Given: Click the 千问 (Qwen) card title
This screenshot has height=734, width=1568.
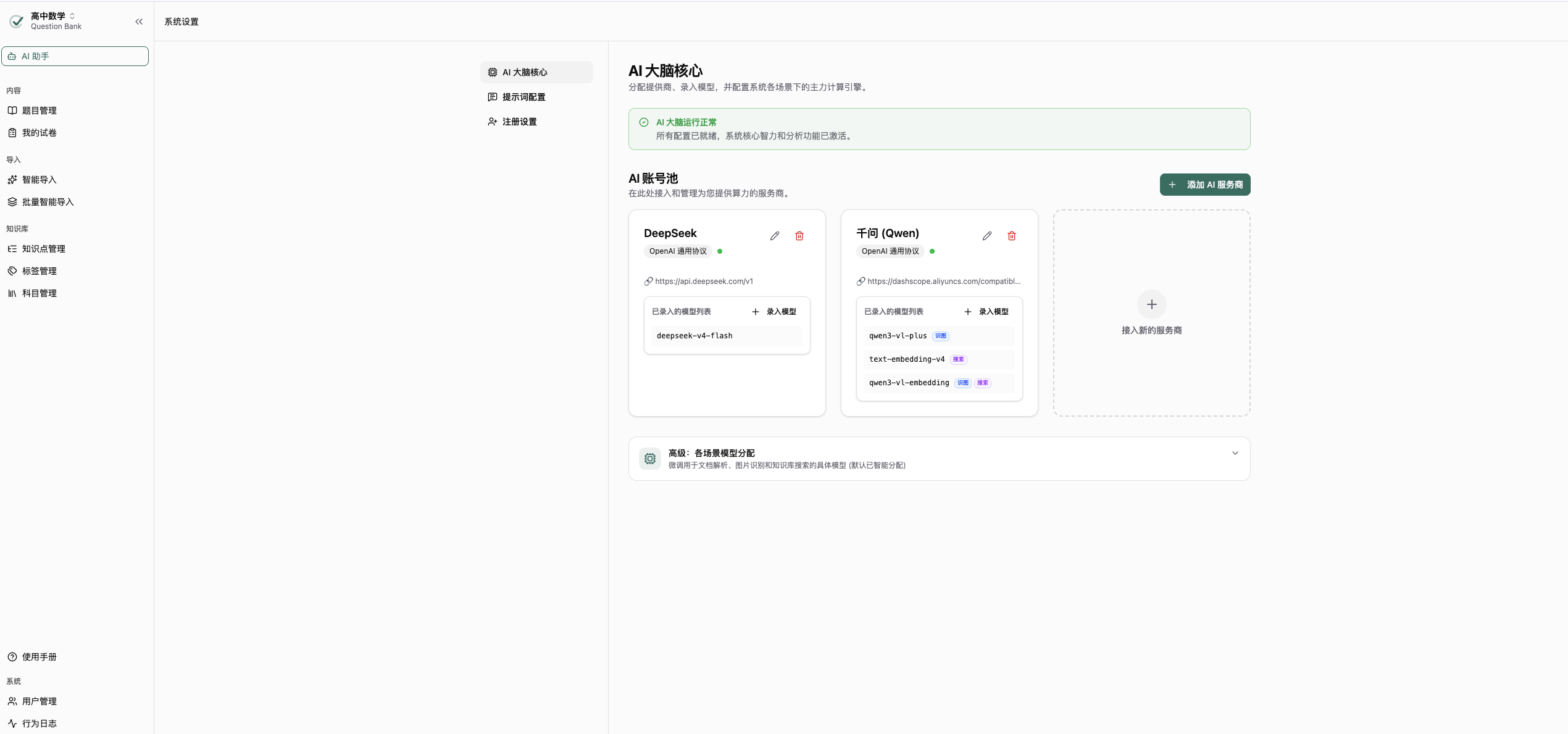Looking at the screenshot, I should [888, 233].
